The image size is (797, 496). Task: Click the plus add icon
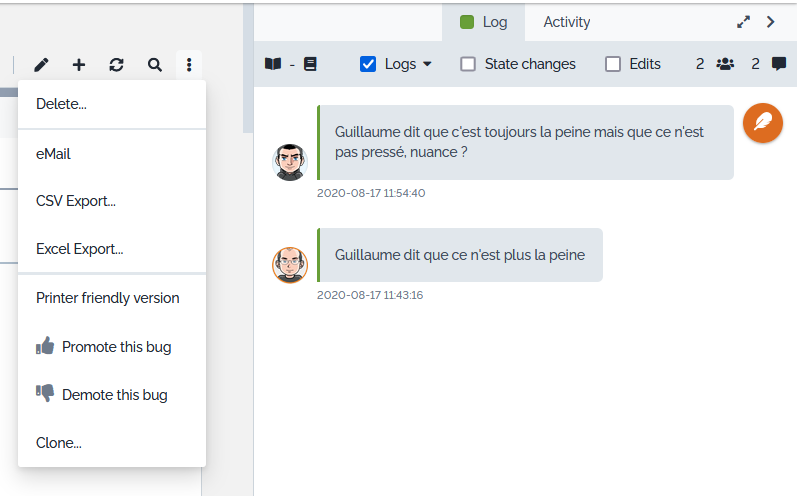coord(79,65)
